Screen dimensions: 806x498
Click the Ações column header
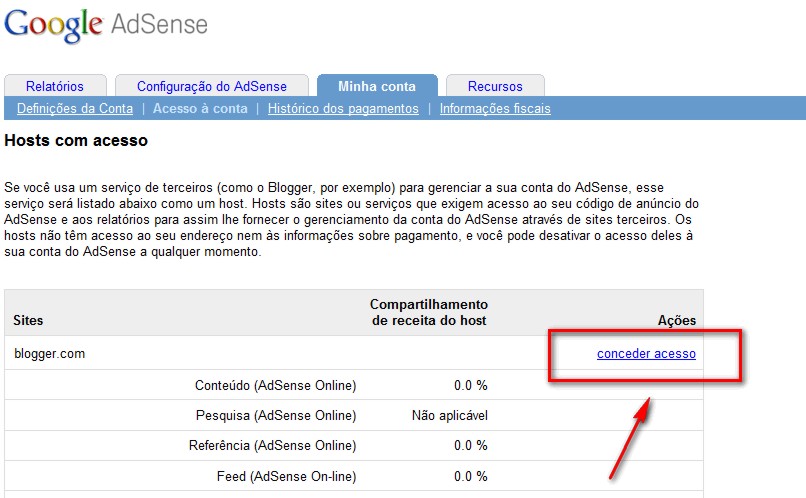click(x=676, y=320)
